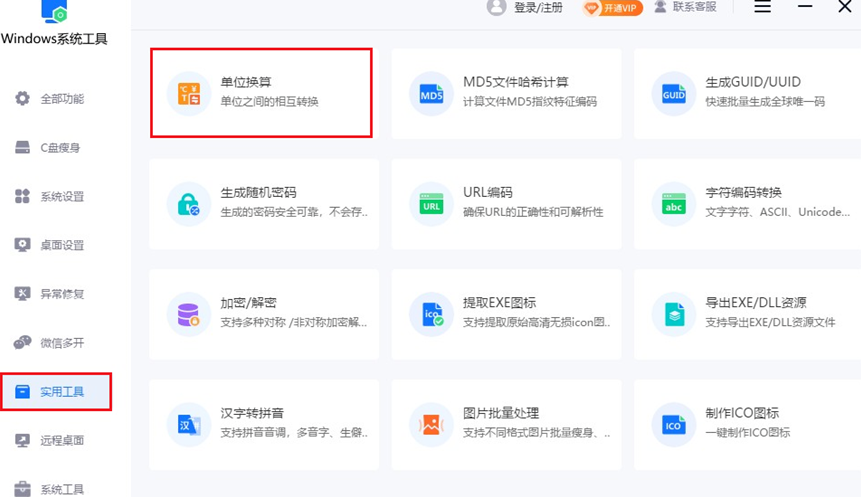Go to 桌面设置 section
Viewport: 861px width, 497px height.
pyautogui.click(x=62, y=245)
